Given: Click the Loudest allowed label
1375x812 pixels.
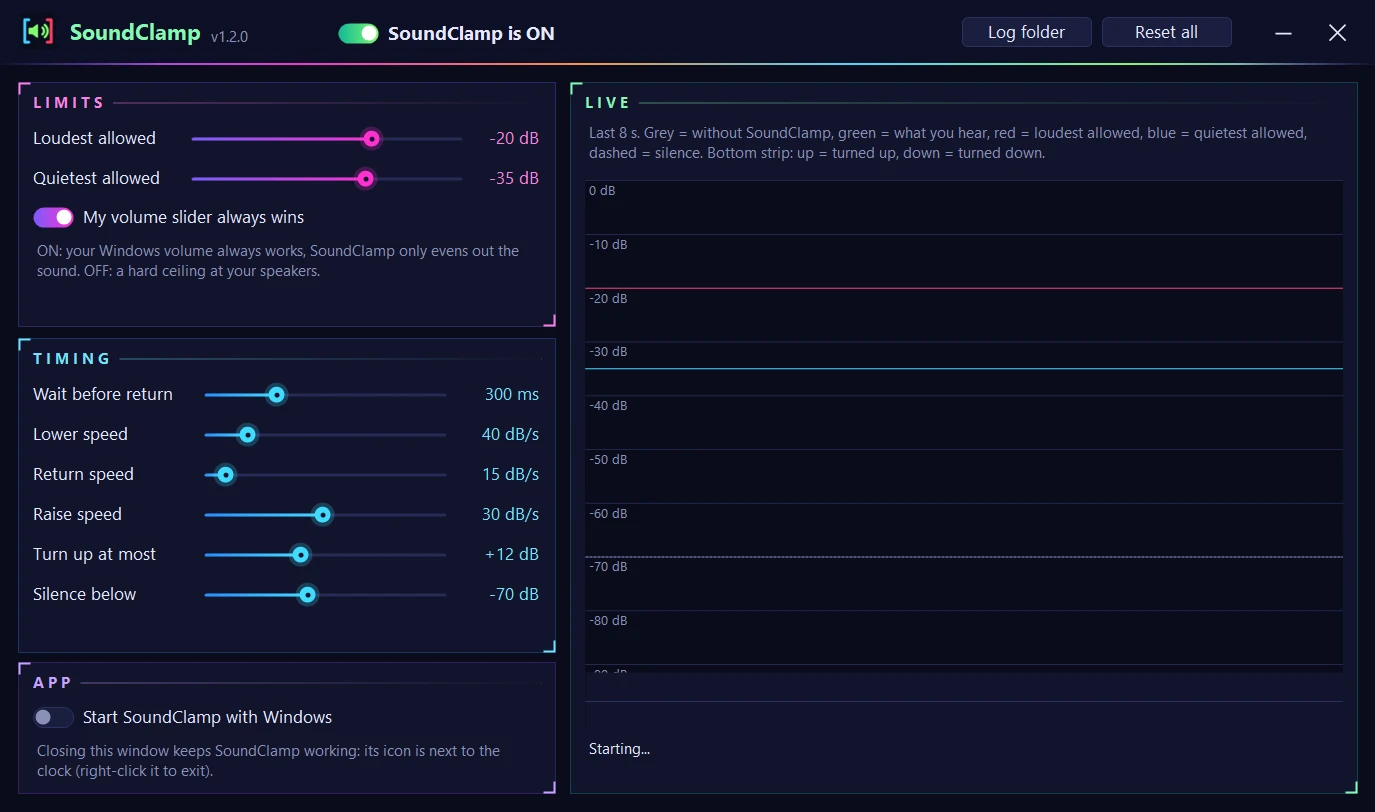Looking at the screenshot, I should pyautogui.click(x=94, y=138).
